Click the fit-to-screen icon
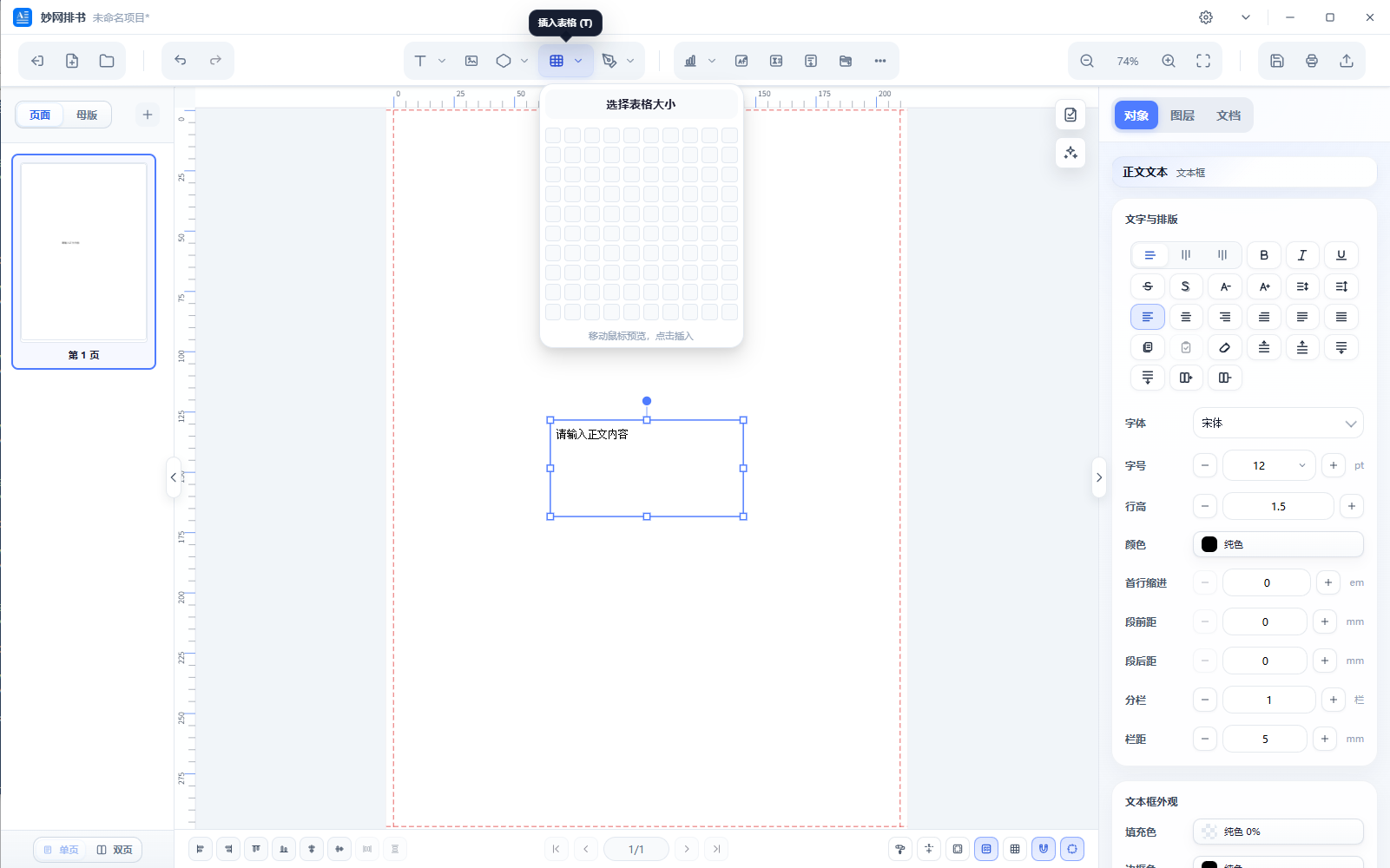Viewport: 1390px width, 868px height. point(1203,61)
